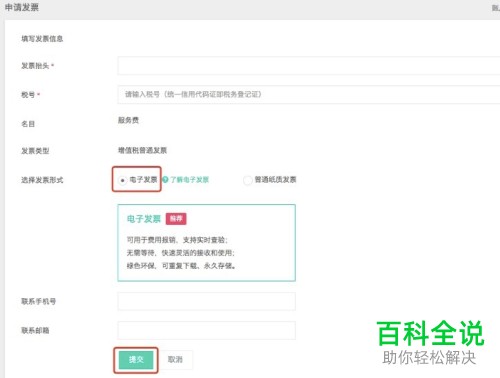Viewport: 500px width, 378px height.
Task: Click the 发票类型 label
Action: (x=35, y=151)
